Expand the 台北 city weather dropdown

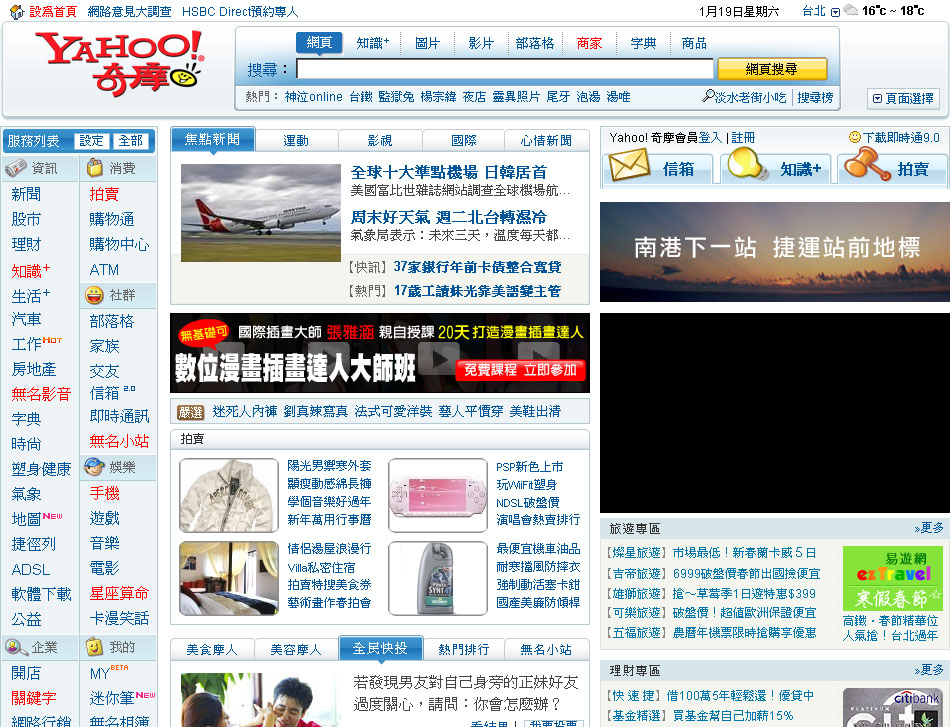coord(834,12)
